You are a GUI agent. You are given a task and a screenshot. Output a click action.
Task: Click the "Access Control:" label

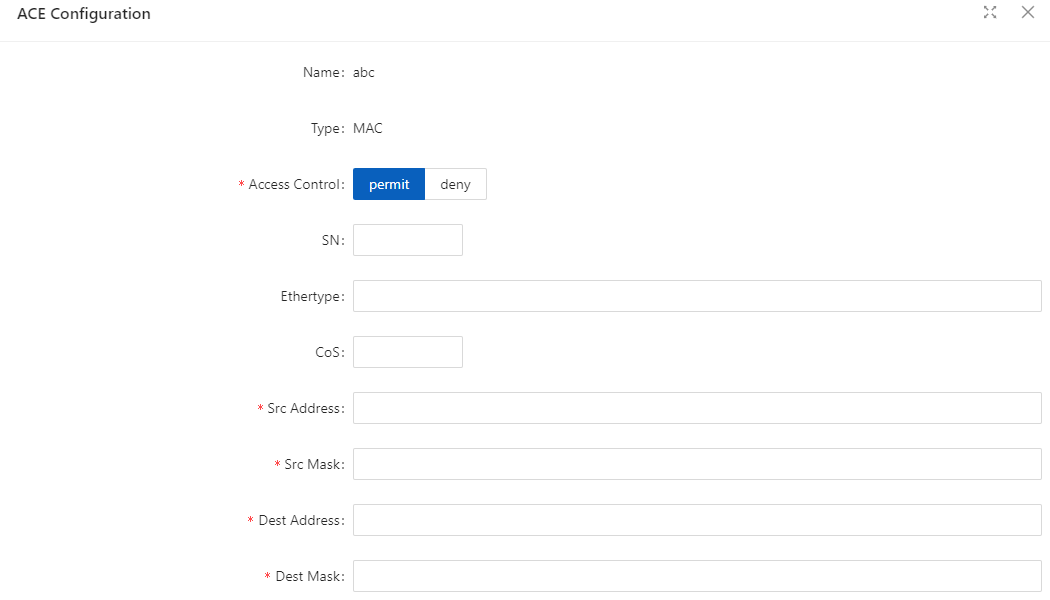[297, 184]
